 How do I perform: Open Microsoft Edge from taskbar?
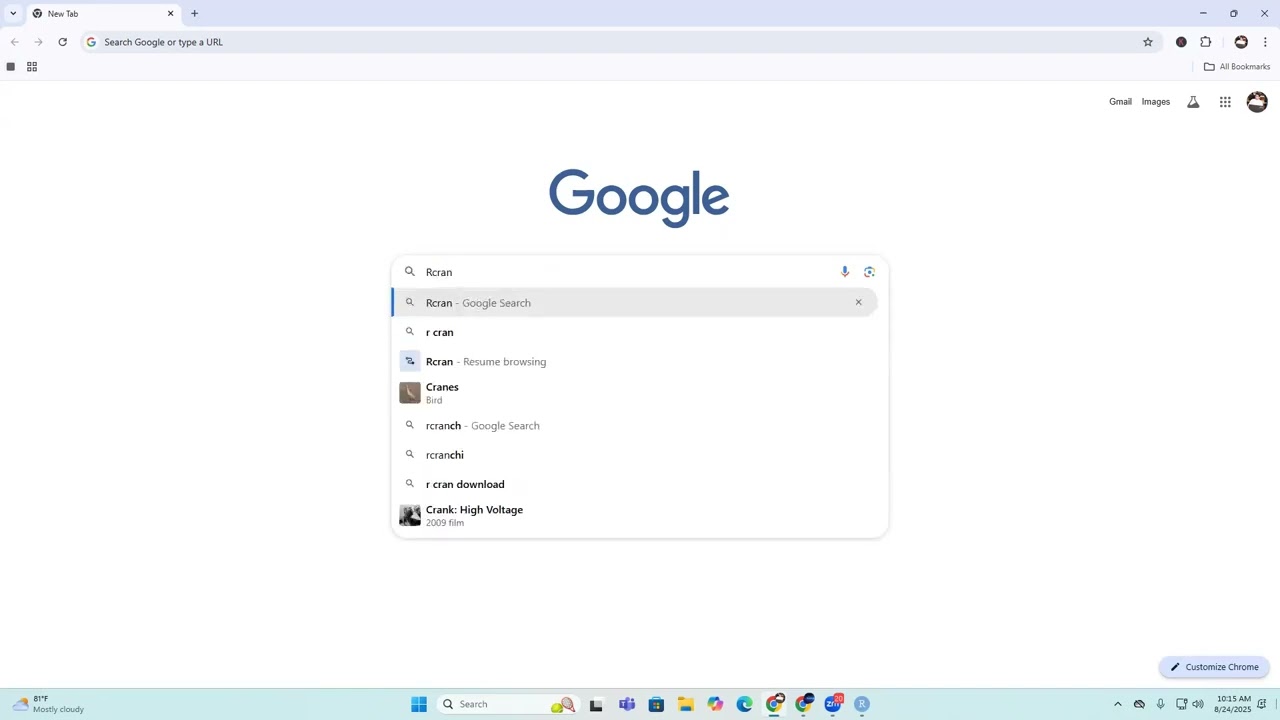point(744,704)
